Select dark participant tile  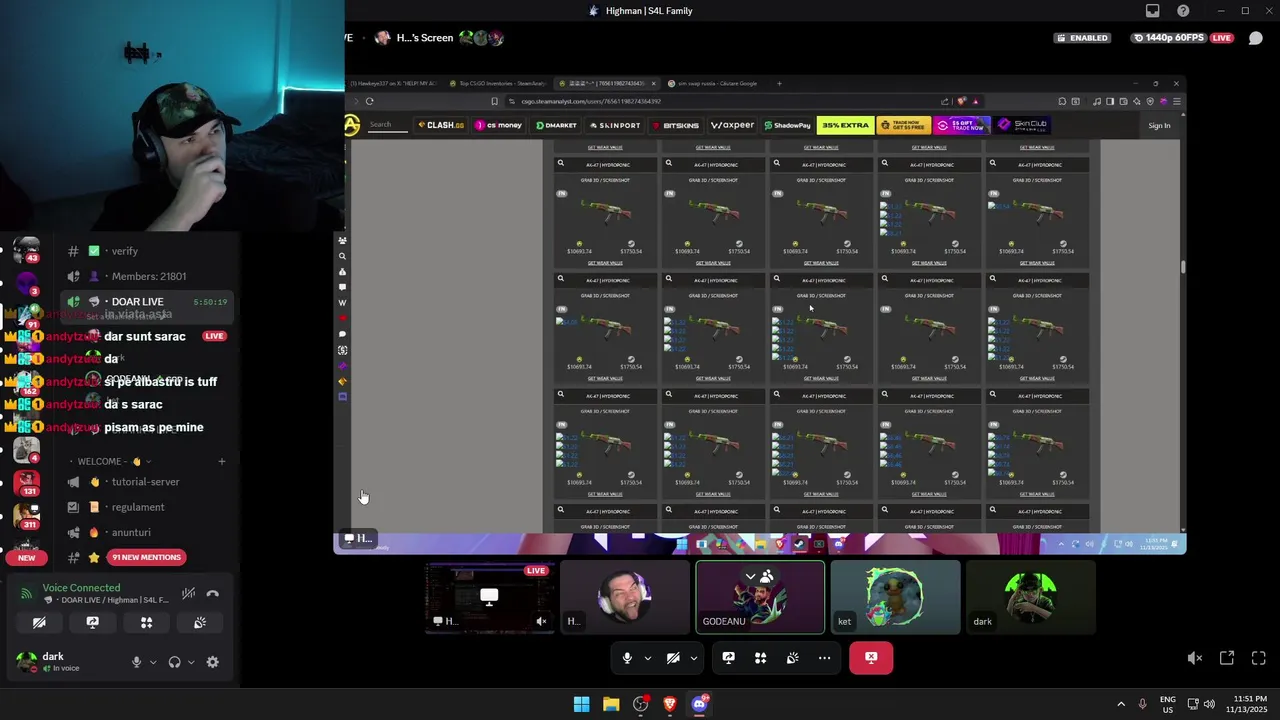point(1031,597)
